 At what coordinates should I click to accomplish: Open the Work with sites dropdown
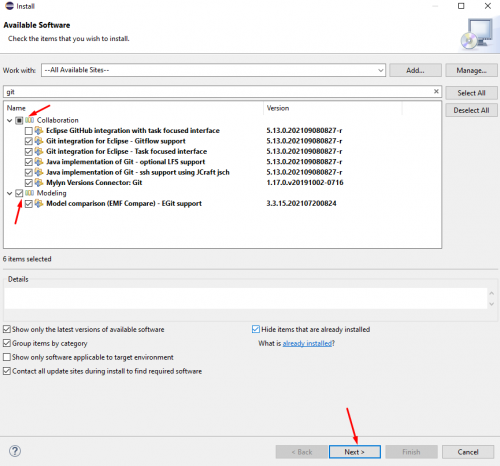click(380, 70)
